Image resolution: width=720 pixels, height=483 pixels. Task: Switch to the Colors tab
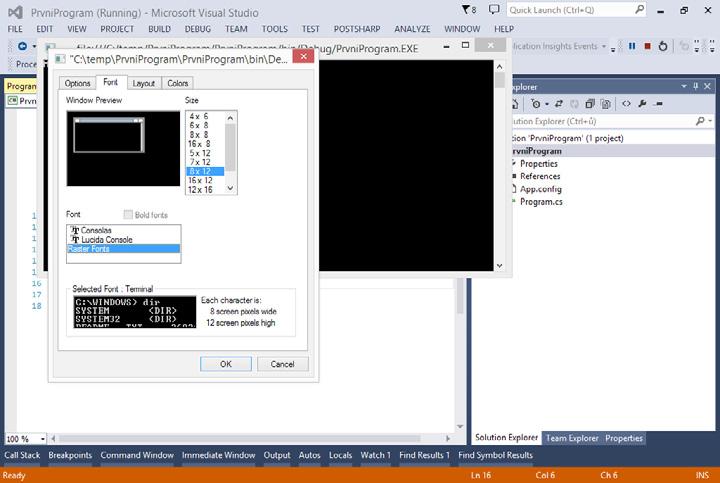click(178, 83)
